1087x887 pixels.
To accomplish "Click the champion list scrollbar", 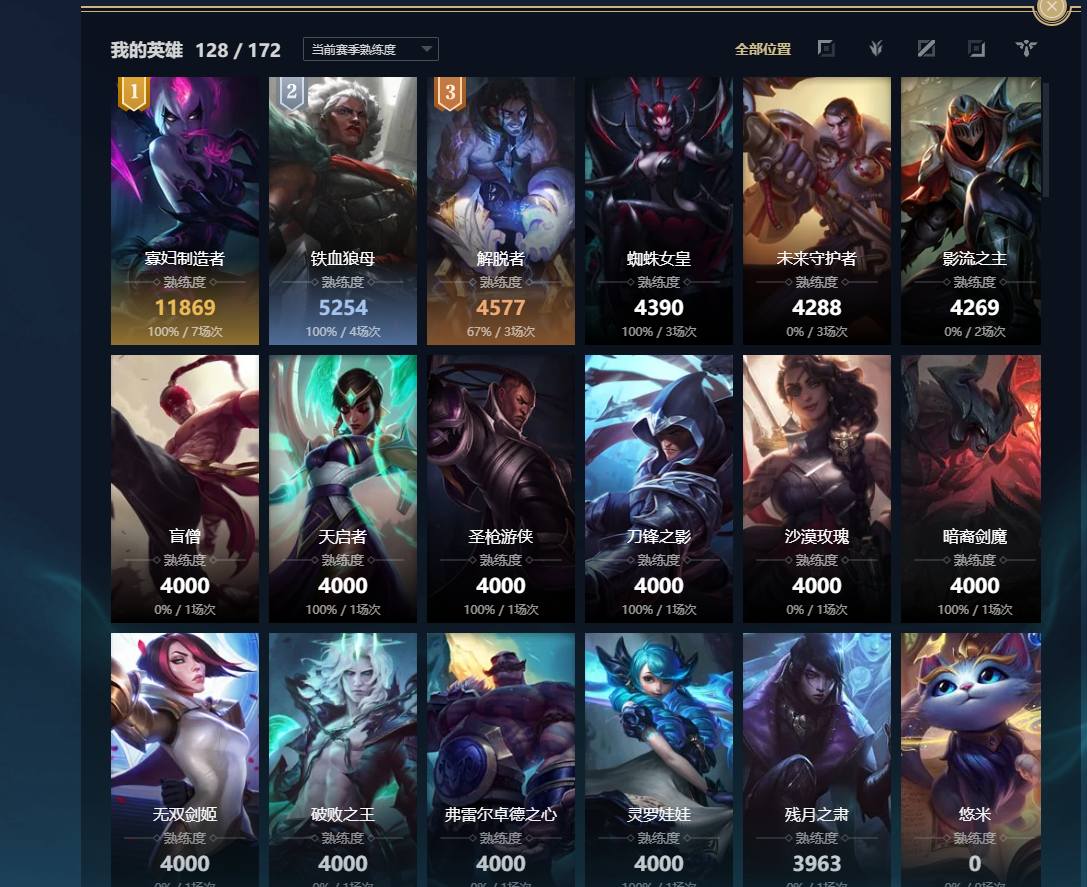I will 1045,139.
